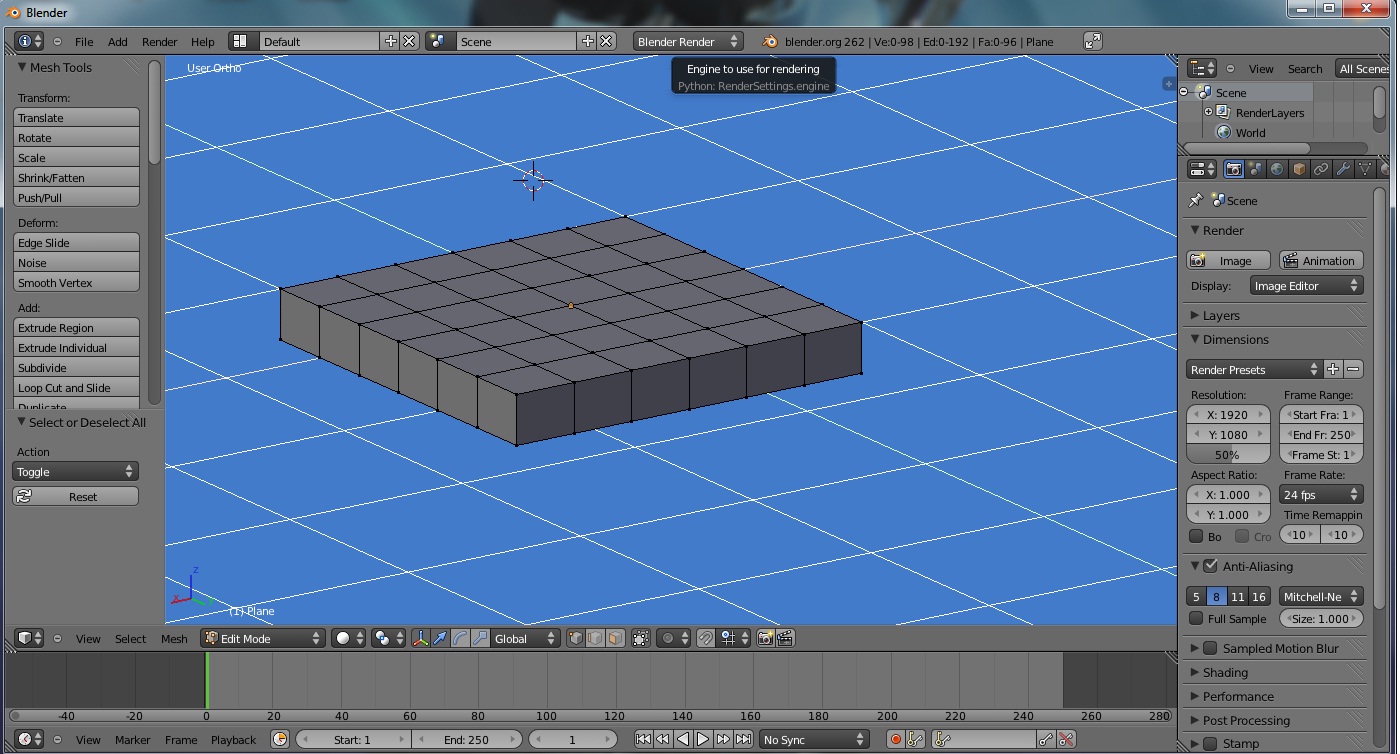Expand the Performance panel
Screen dimensions: 1400x754
[1237, 696]
